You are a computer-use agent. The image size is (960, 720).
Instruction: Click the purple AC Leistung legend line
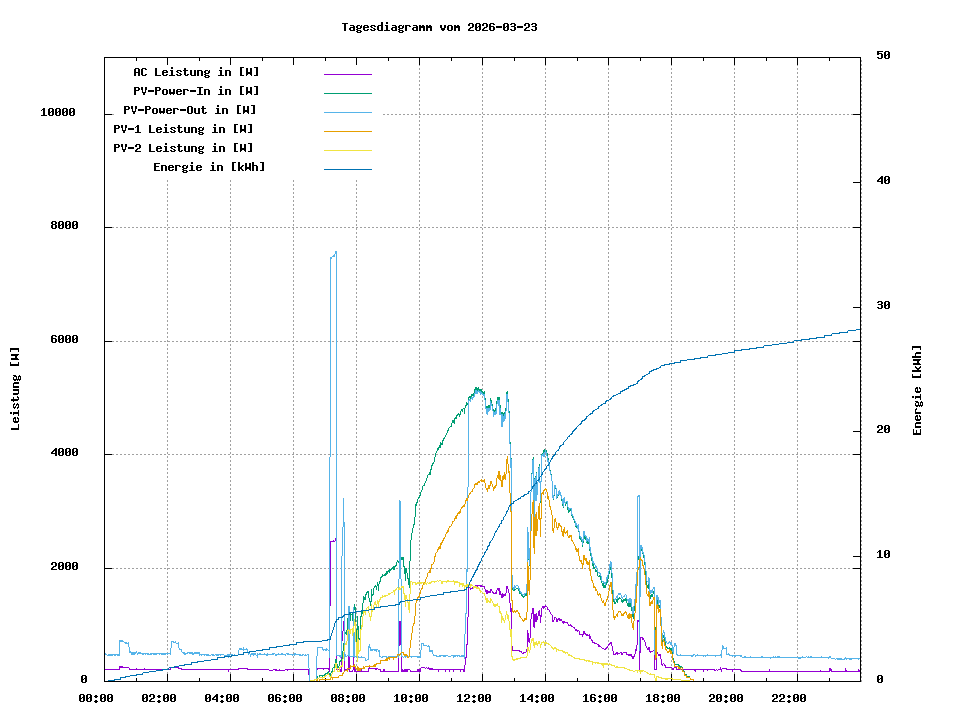[x=347, y=73]
